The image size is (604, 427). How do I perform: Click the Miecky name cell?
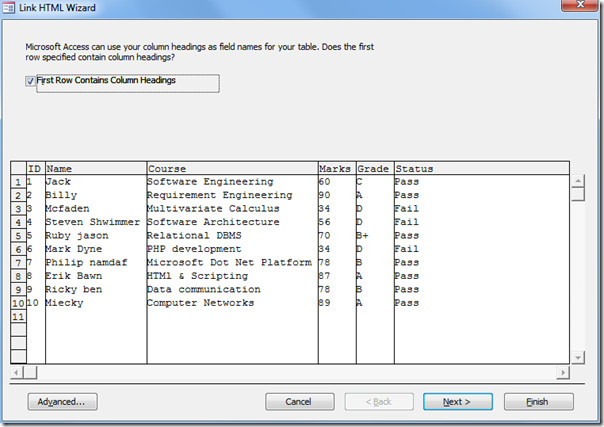click(x=96, y=303)
